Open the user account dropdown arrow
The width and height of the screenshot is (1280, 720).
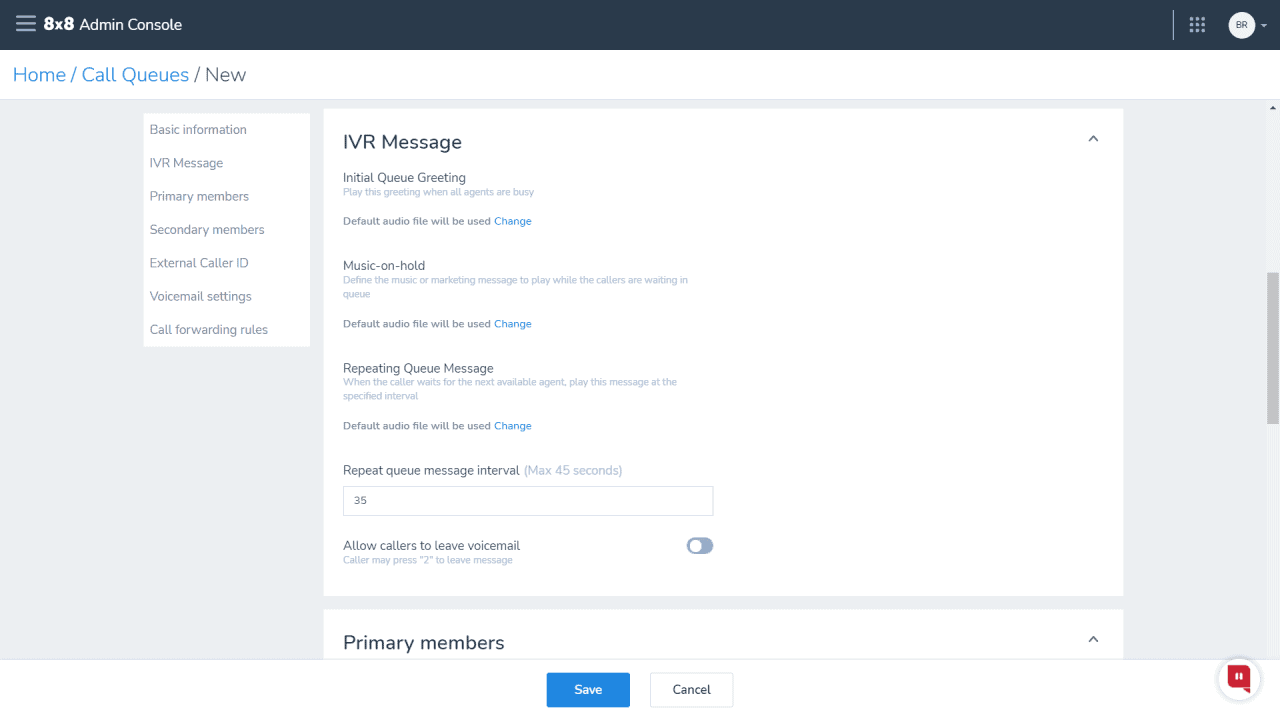1264,26
